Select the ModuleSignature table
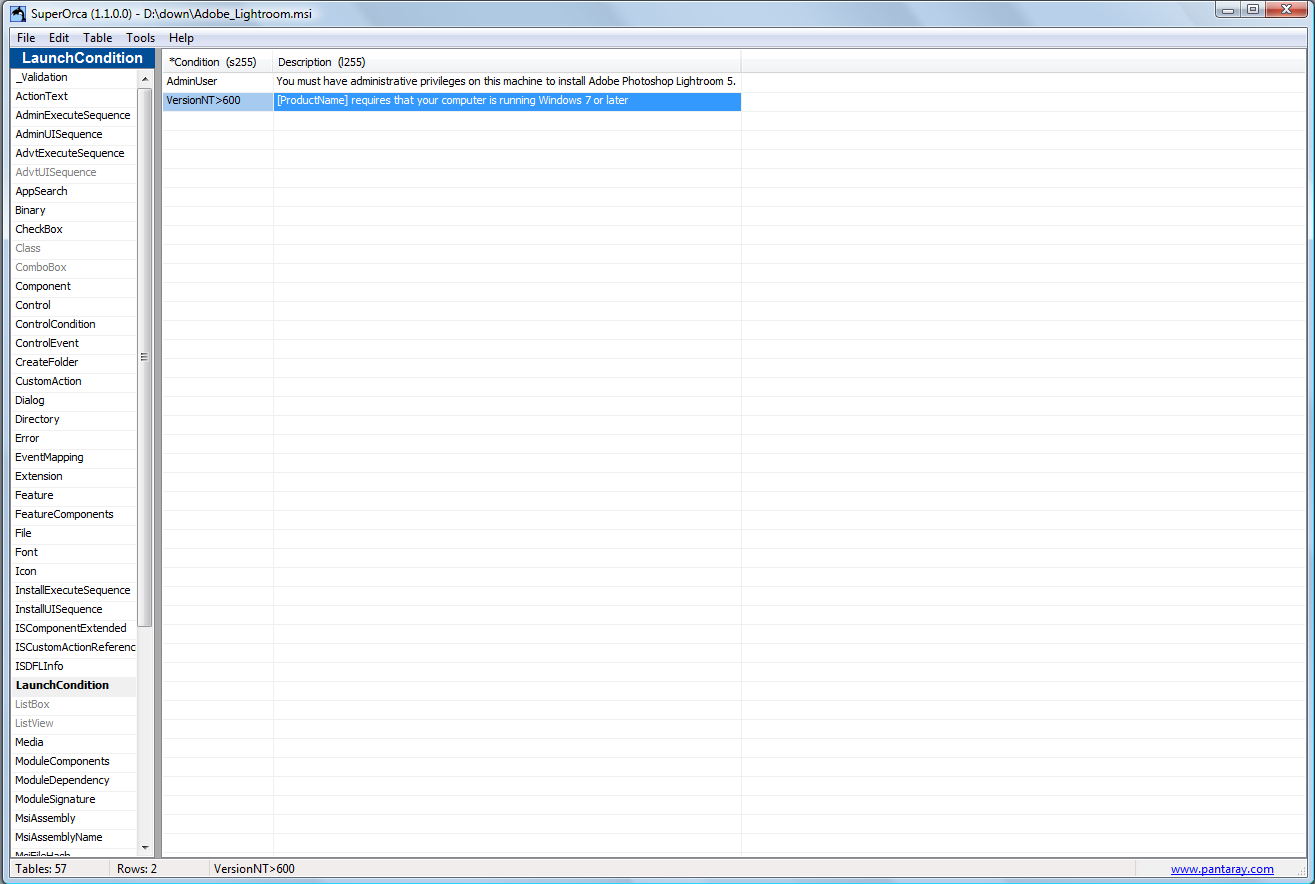 click(x=74, y=799)
